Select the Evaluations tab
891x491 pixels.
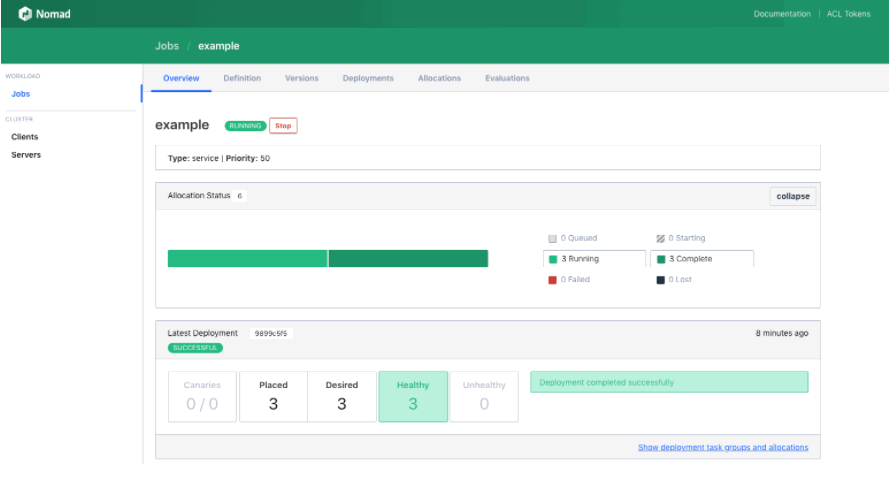click(507, 78)
